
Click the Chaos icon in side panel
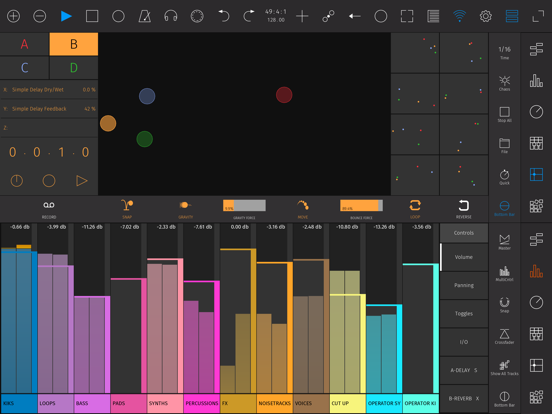click(x=504, y=83)
